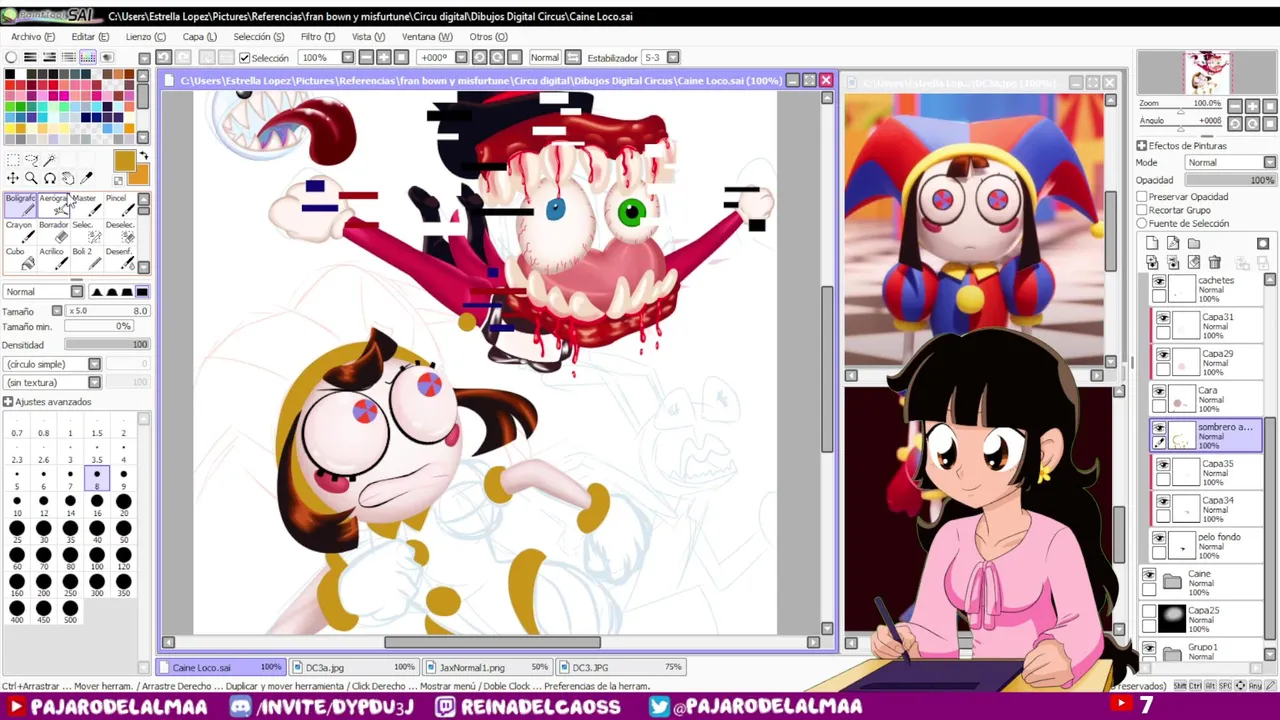Viewport: 1280px width, 720px height.
Task: Select the Master brush tool
Action: 85,205
